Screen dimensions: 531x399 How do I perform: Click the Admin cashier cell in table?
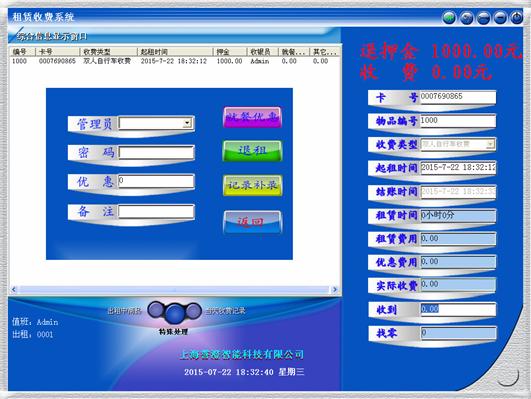pos(260,61)
